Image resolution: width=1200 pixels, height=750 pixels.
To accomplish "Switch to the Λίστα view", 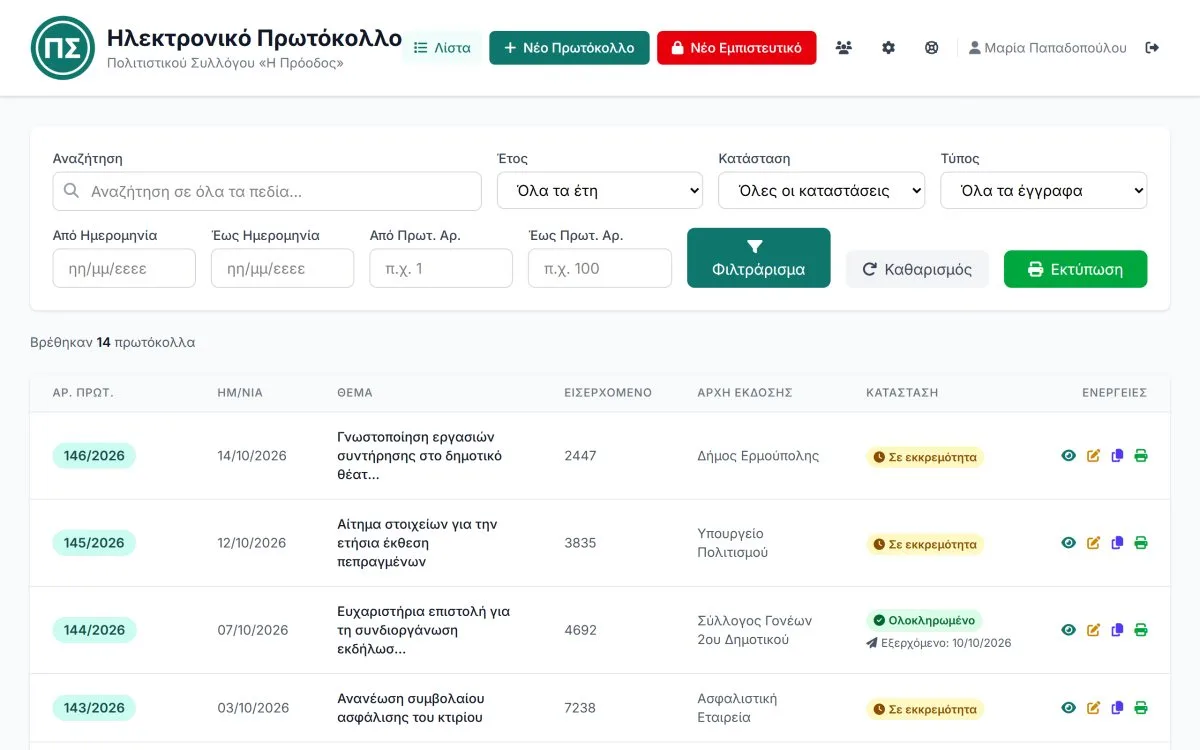I will (442, 48).
